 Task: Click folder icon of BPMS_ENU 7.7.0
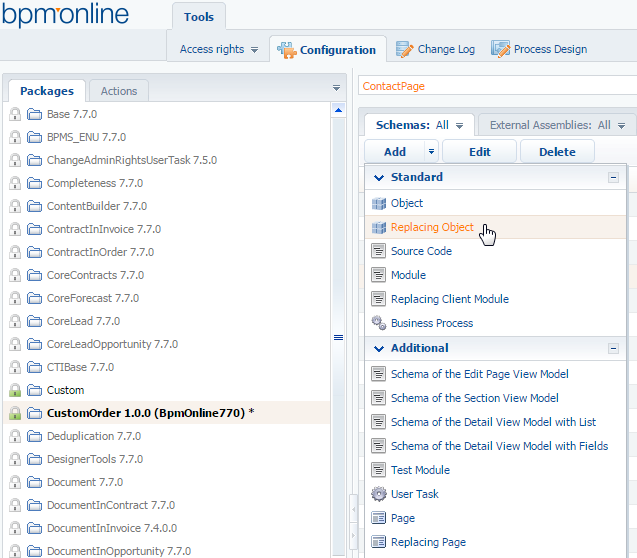click(35, 137)
